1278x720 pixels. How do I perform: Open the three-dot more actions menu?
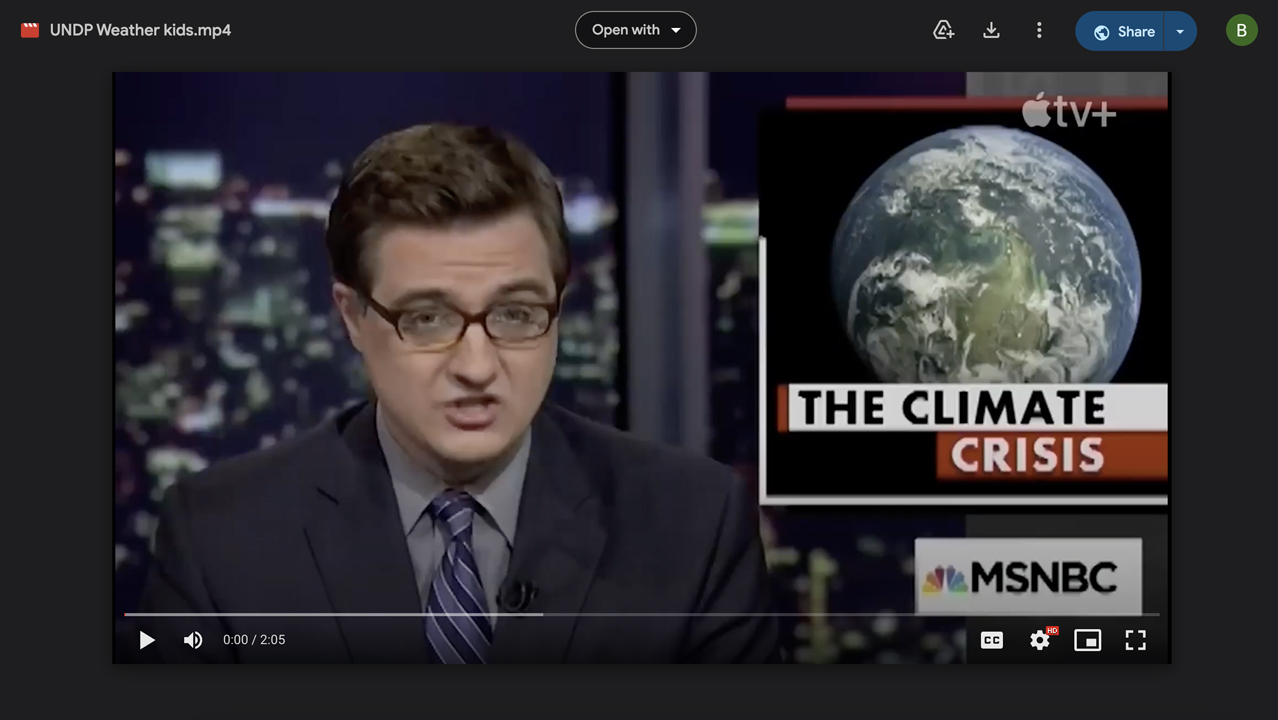pyautogui.click(x=1039, y=30)
